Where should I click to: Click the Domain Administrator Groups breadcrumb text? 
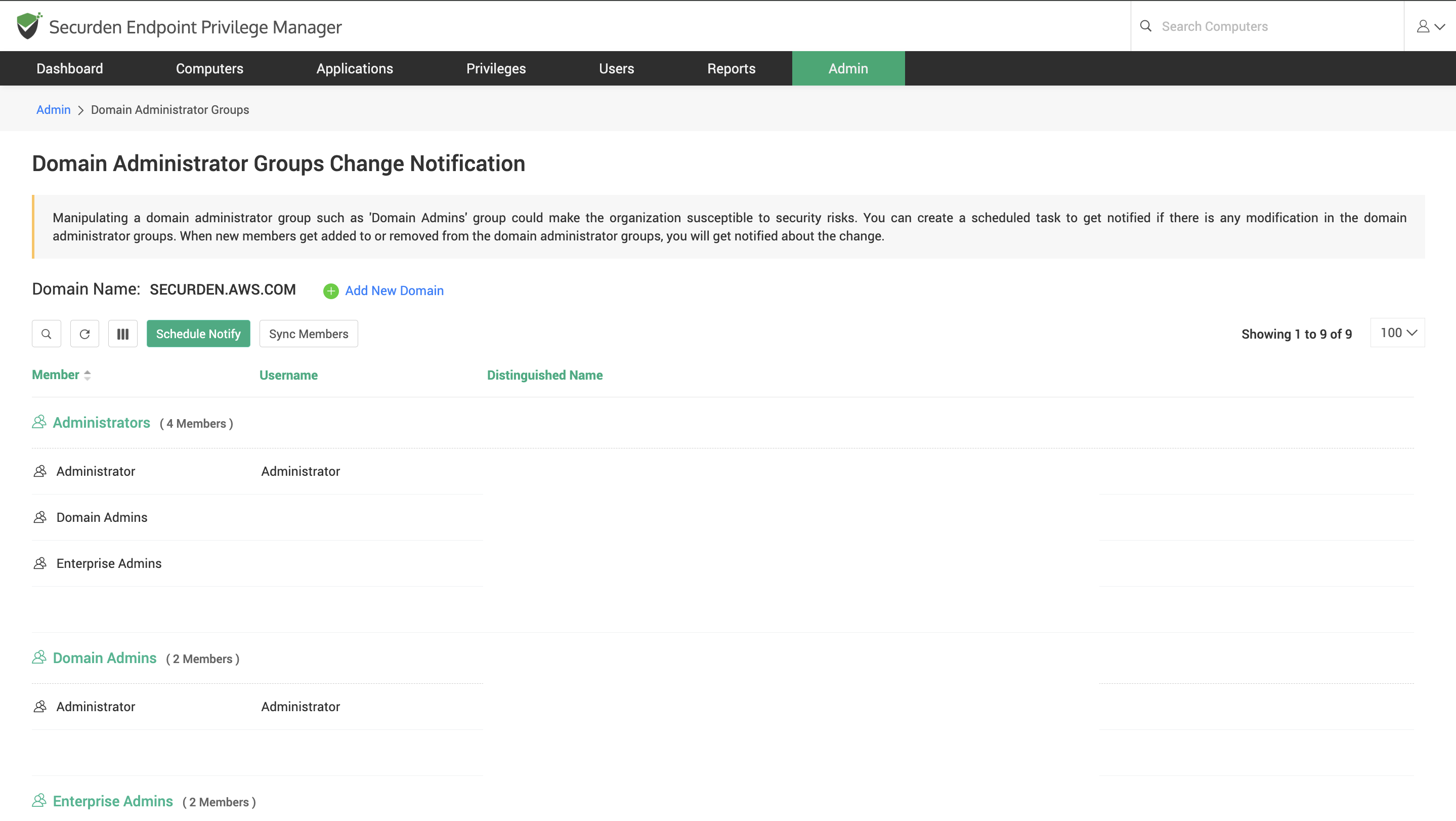170,110
